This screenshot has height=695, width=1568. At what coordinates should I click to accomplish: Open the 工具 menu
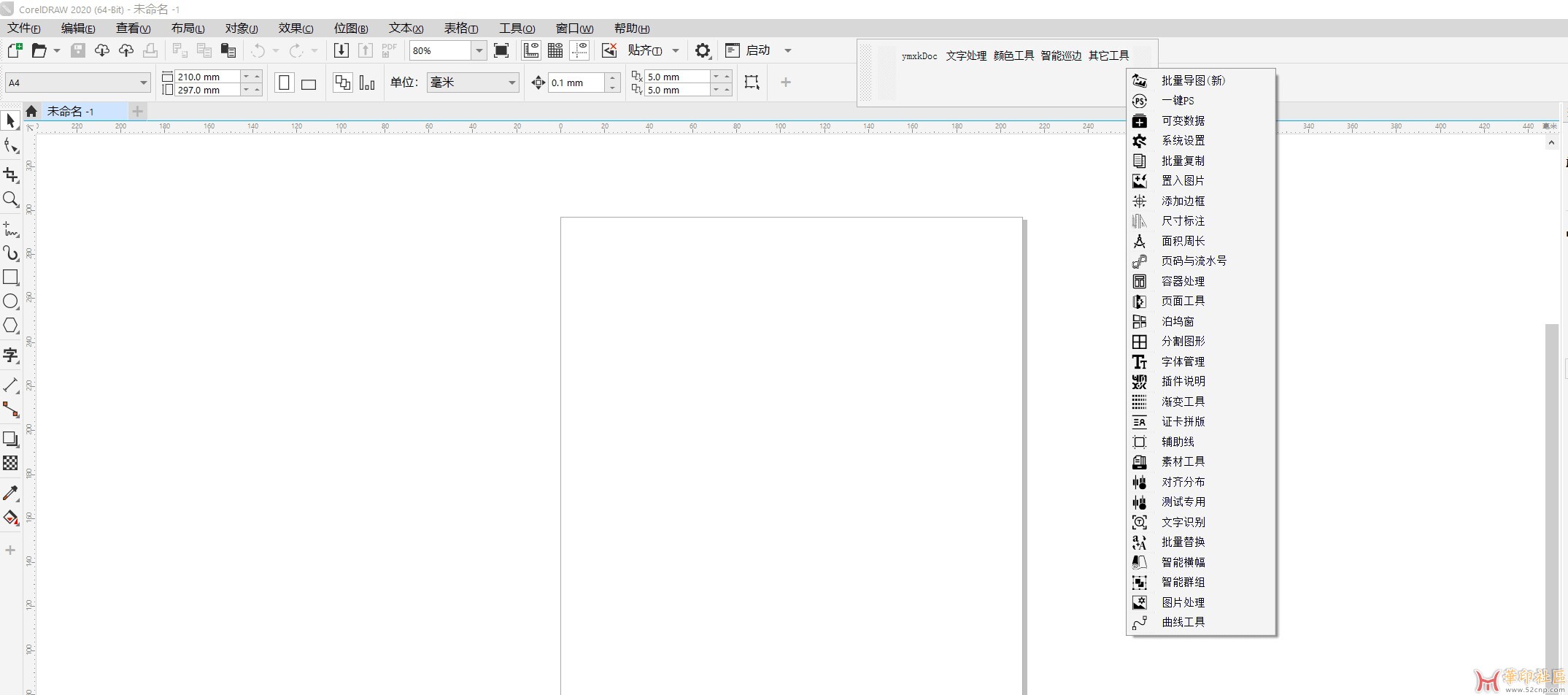click(x=517, y=28)
